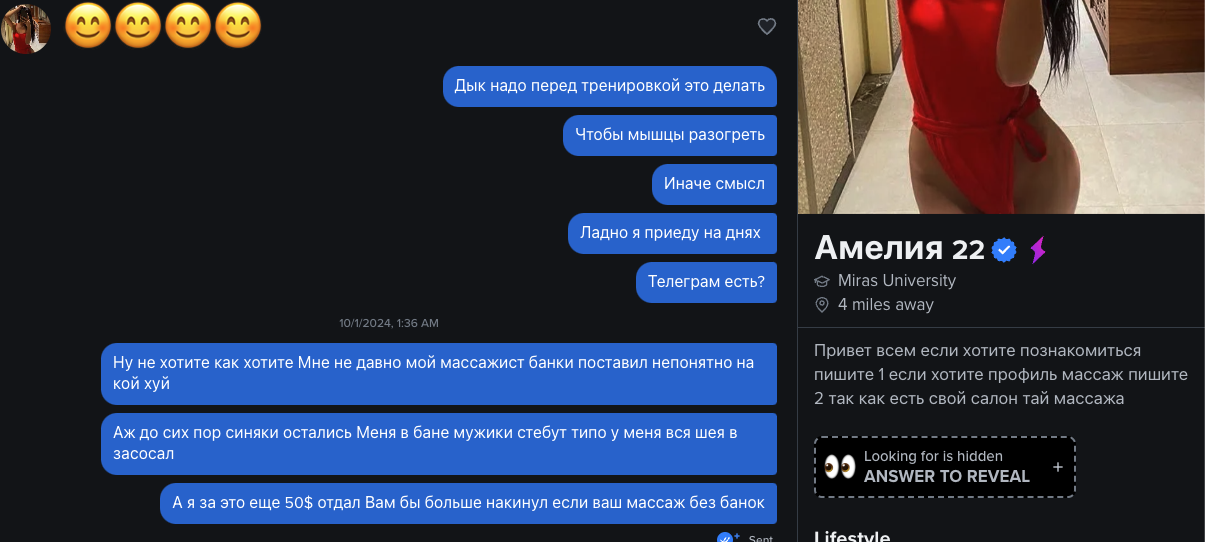The height and width of the screenshot is (542, 1205).
Task: Open the sender's avatar thumbnail
Action: click(x=26, y=27)
